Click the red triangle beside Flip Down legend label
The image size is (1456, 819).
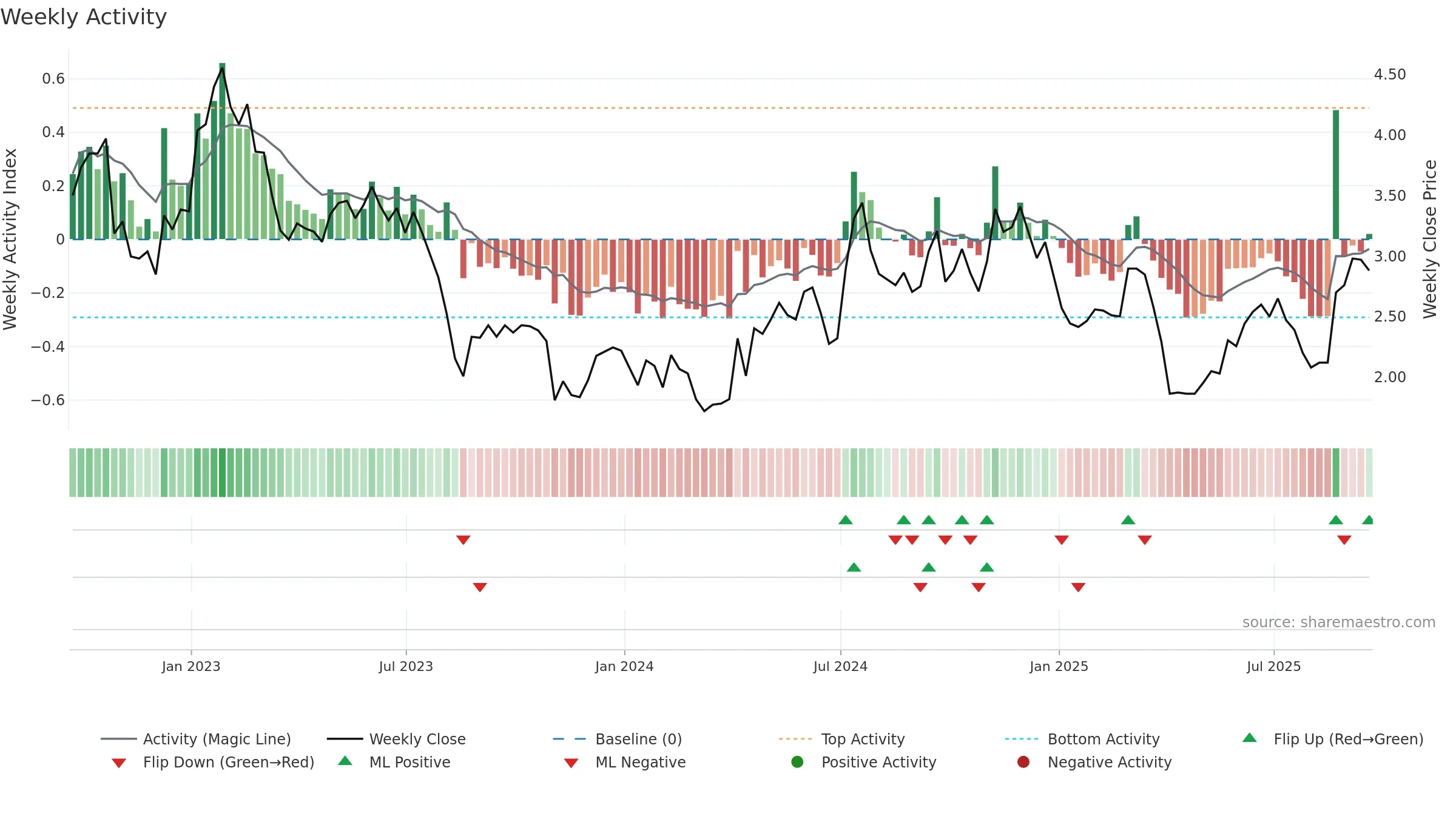[x=119, y=763]
